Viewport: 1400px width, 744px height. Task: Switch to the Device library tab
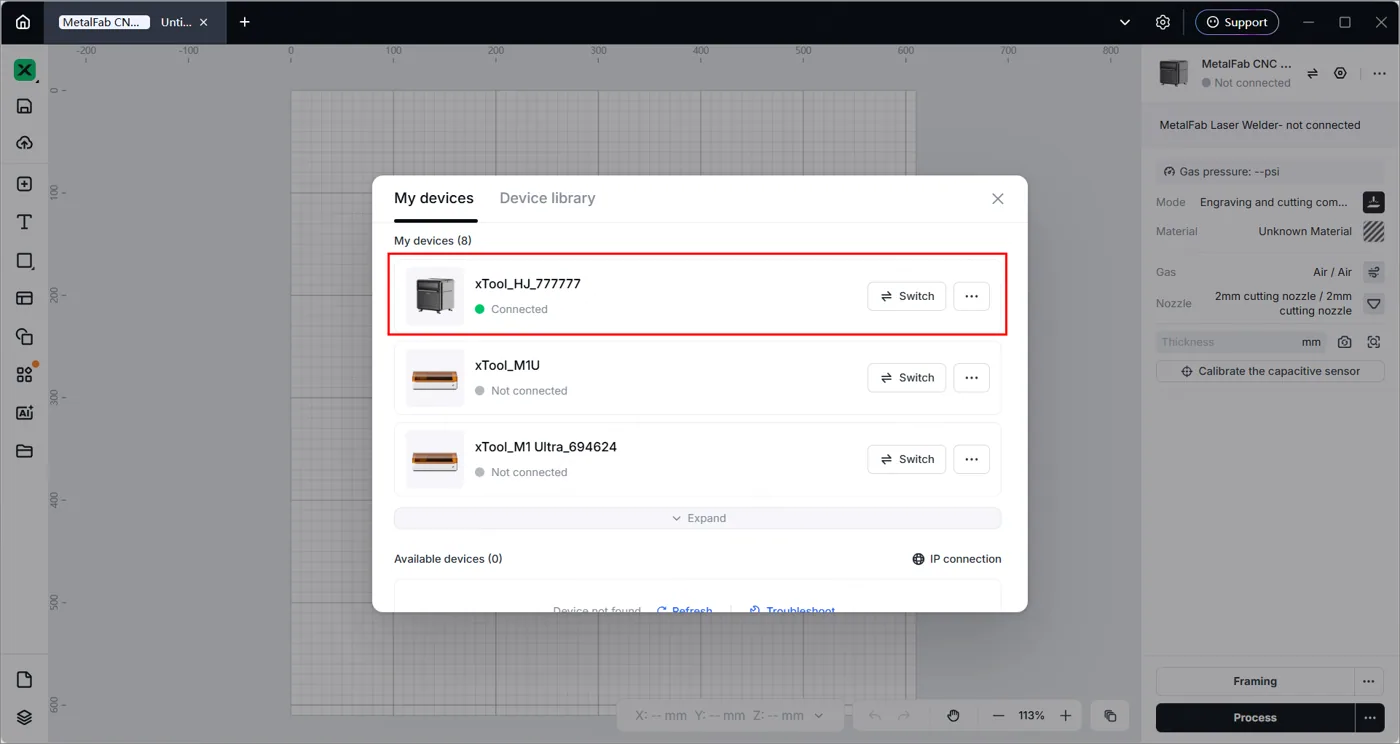pyautogui.click(x=547, y=198)
